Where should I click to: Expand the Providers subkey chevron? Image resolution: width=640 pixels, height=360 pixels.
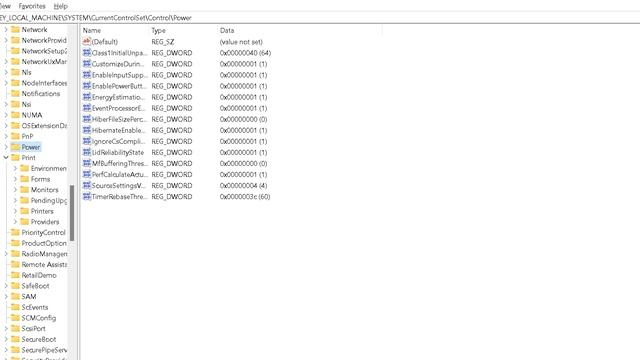pos(15,222)
